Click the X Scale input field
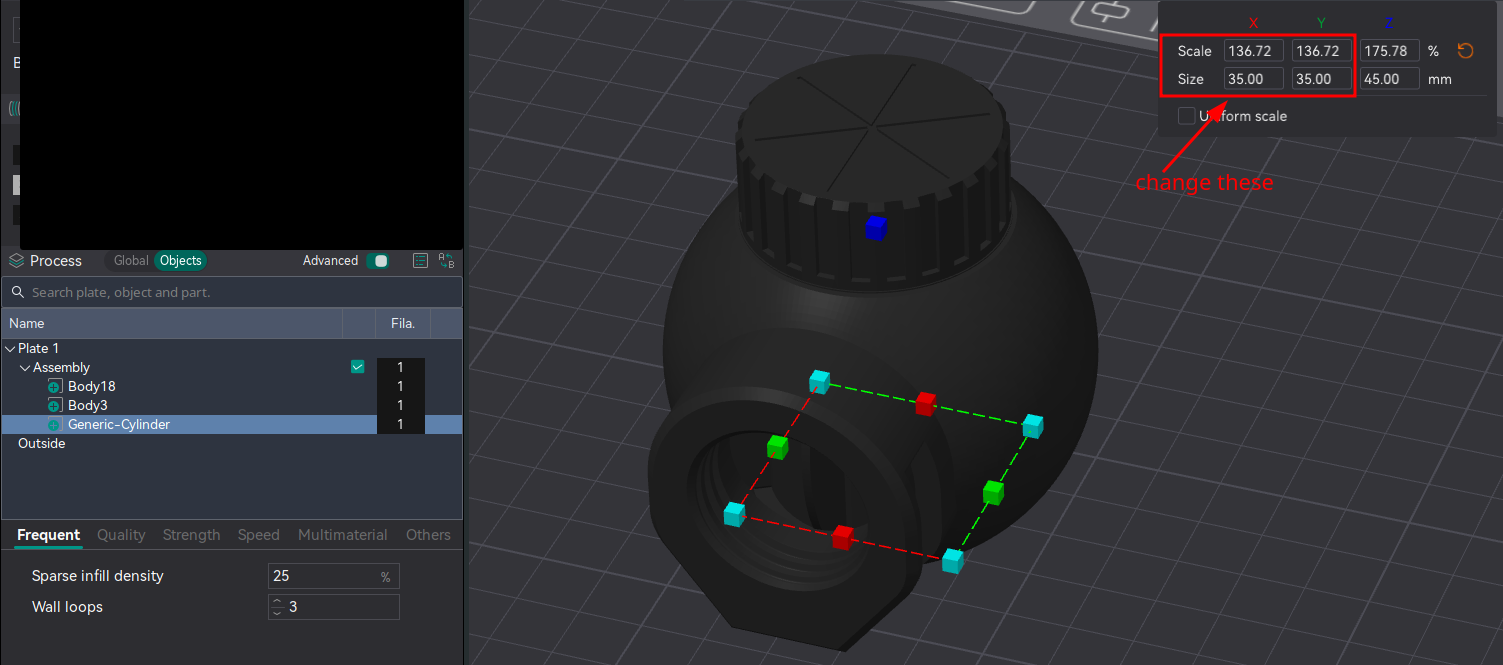This screenshot has height=665, width=1503. tap(1254, 51)
